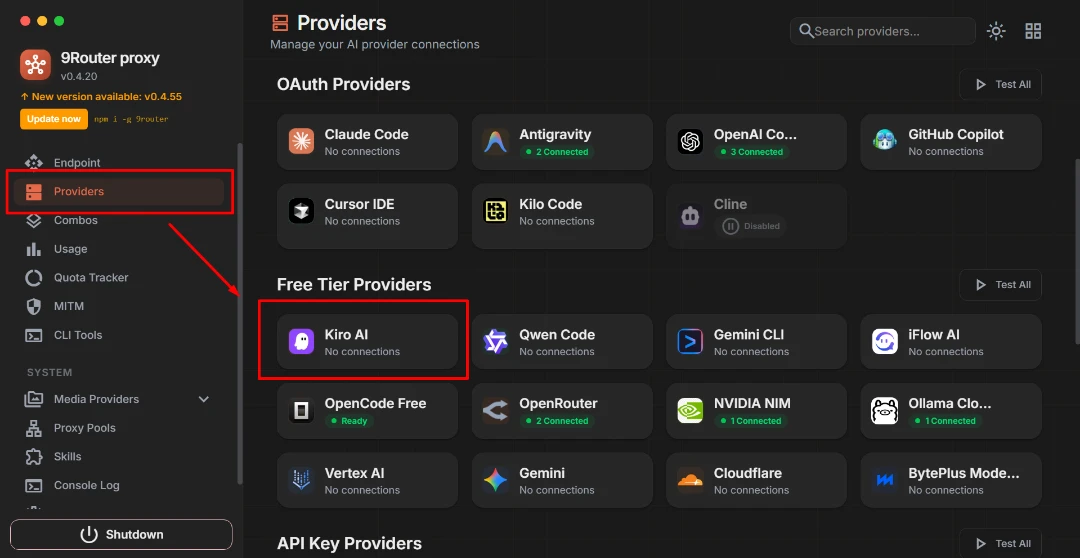Click the OpenAI '3 Connected' status
This screenshot has width=1080, height=558.
click(x=751, y=152)
